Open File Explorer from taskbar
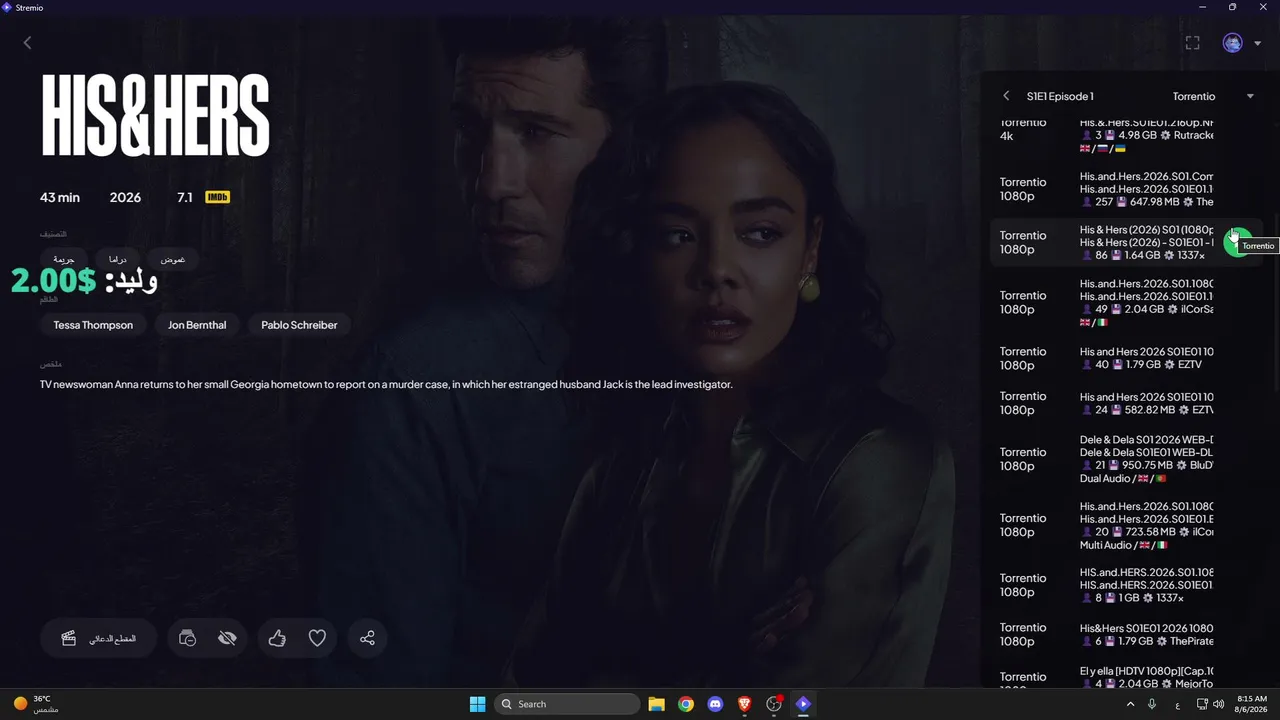1280x720 pixels. (x=656, y=704)
